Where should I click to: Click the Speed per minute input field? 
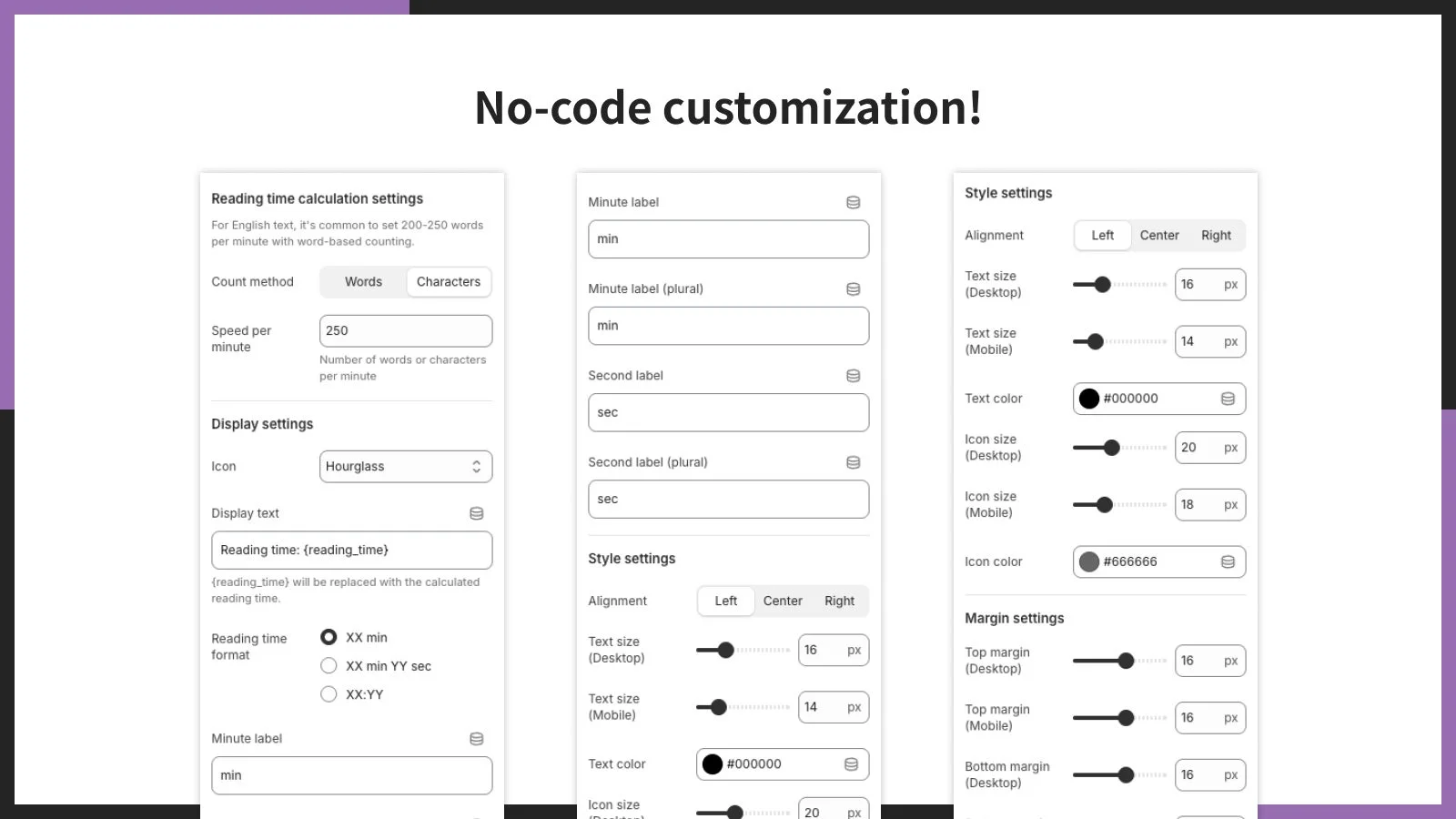(x=406, y=330)
